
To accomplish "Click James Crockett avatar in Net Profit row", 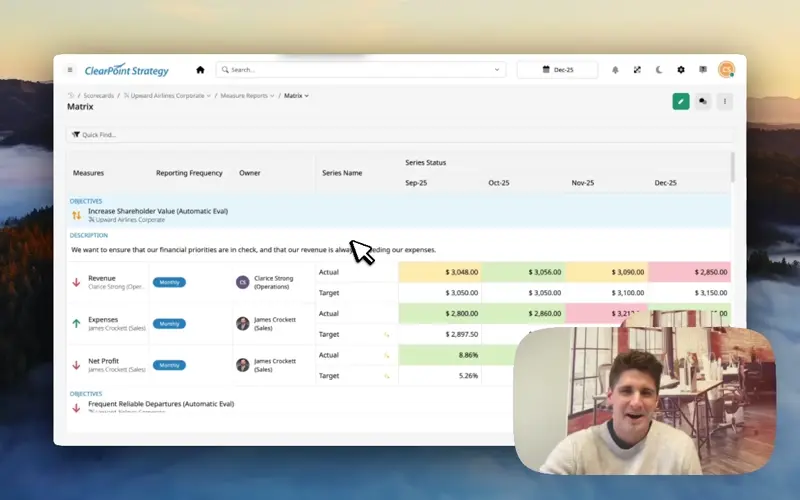I will coord(242,365).
